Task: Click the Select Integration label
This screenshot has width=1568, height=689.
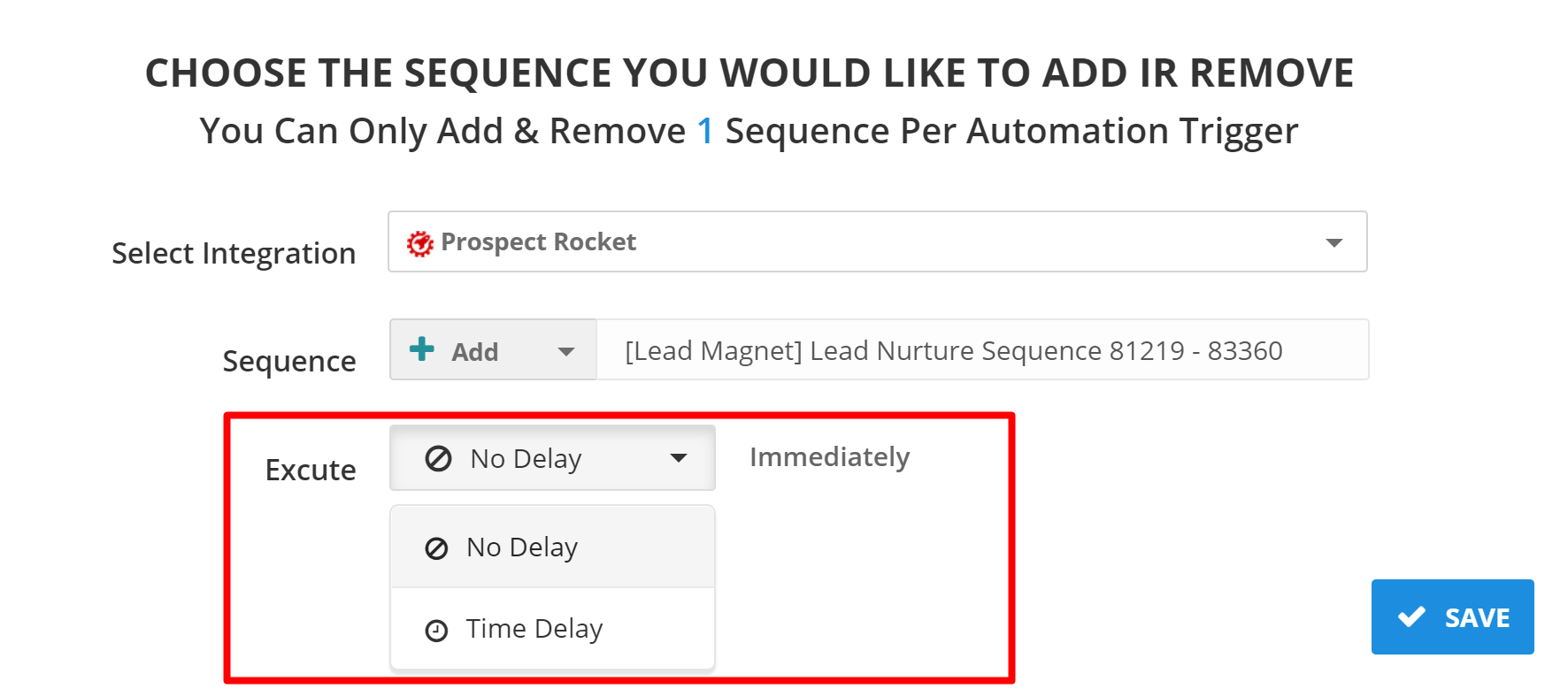Action: tap(234, 253)
